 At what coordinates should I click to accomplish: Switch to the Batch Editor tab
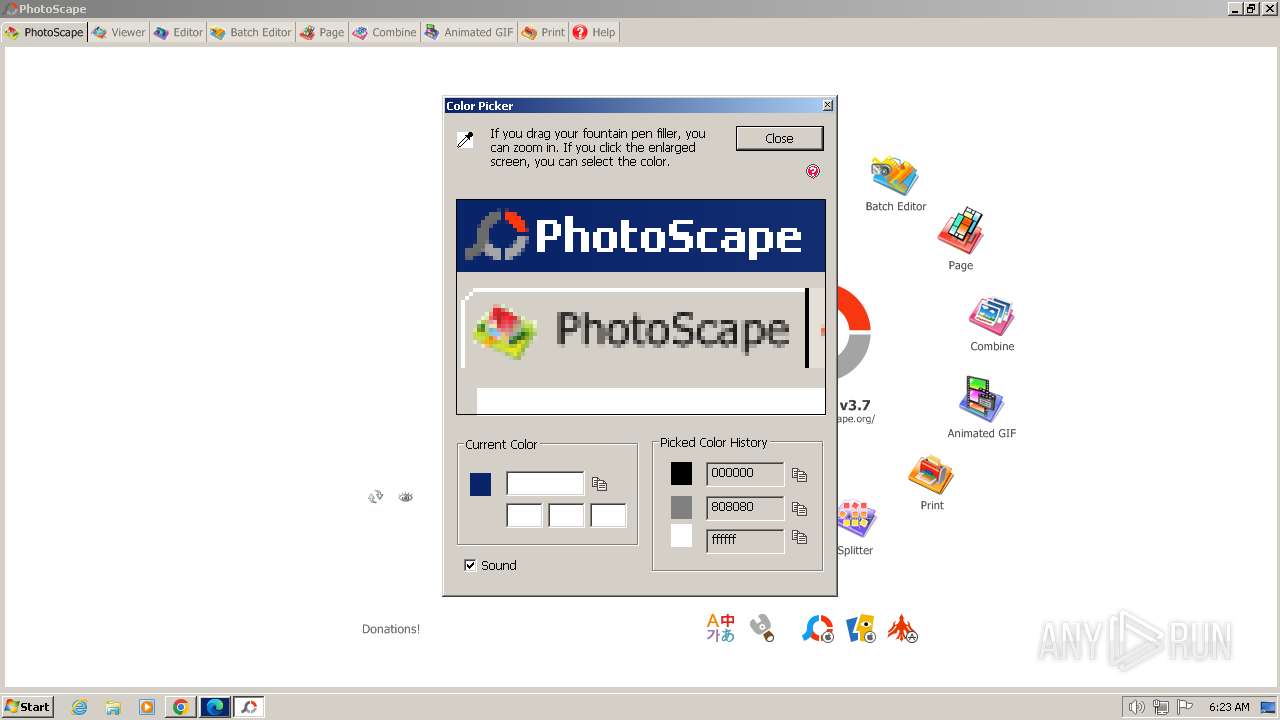click(x=251, y=32)
